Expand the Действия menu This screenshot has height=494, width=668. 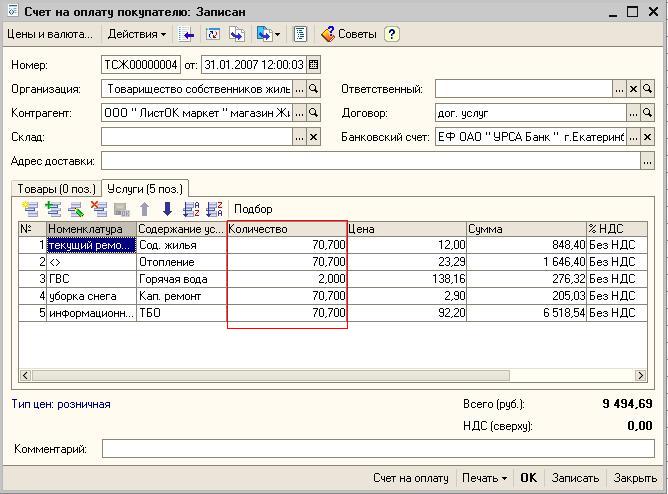click(136, 34)
